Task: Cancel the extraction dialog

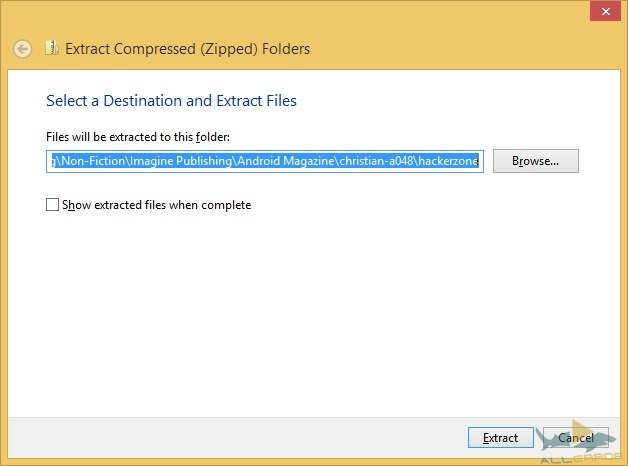Action: (x=576, y=438)
